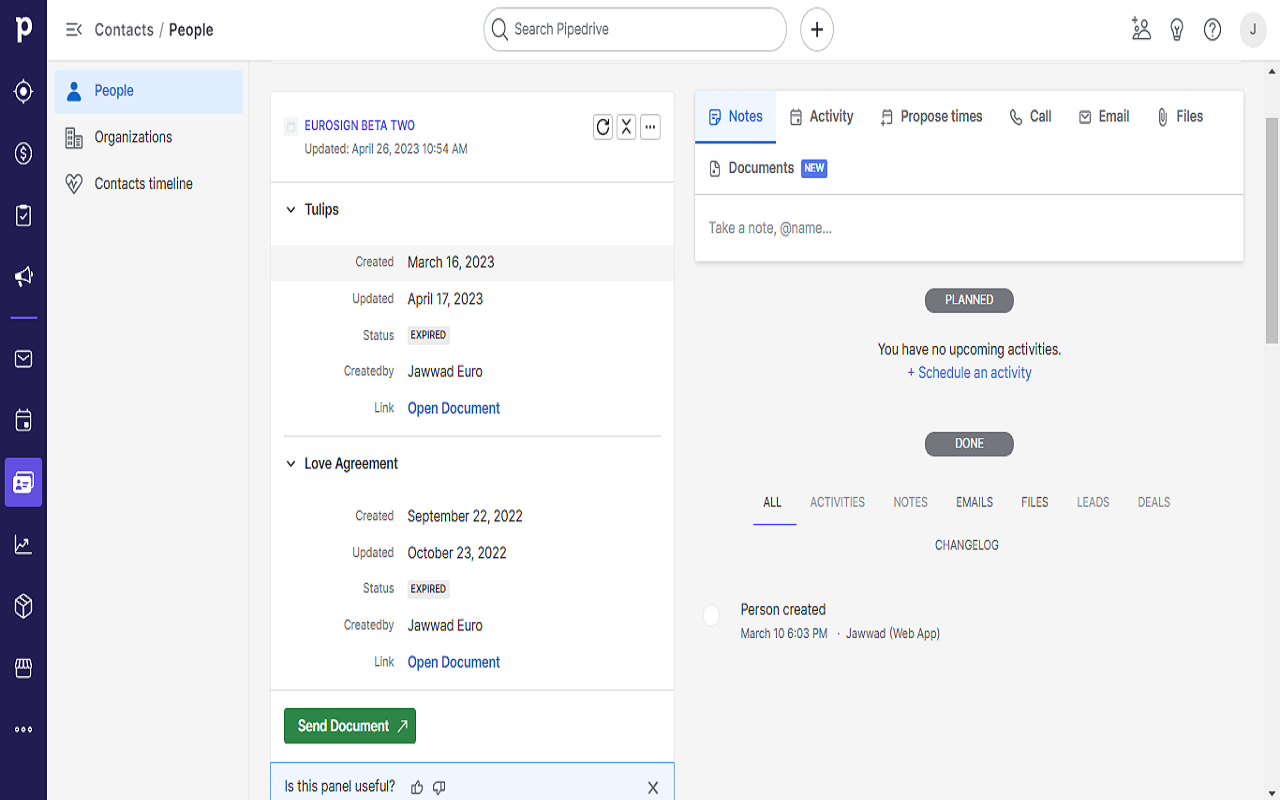Open Deals dollar icon in sidebar
The image size is (1280, 800).
pyautogui.click(x=23, y=153)
